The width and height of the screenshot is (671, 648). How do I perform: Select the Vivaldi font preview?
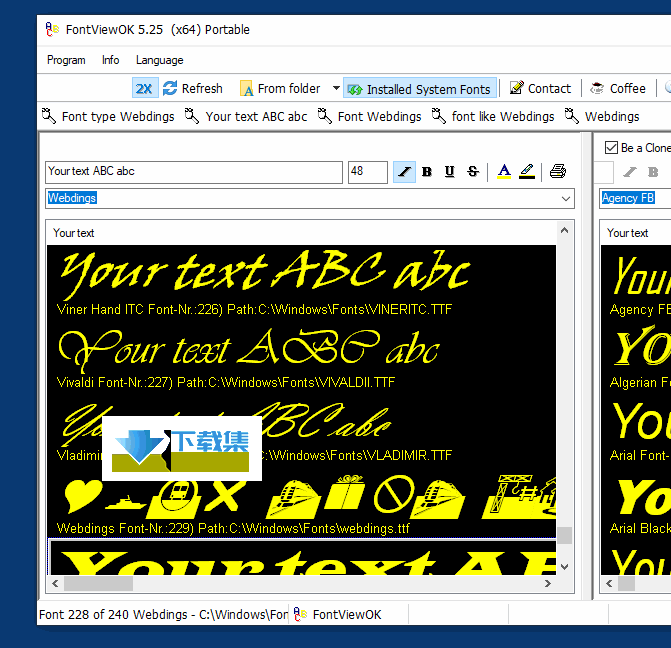pyautogui.click(x=249, y=350)
